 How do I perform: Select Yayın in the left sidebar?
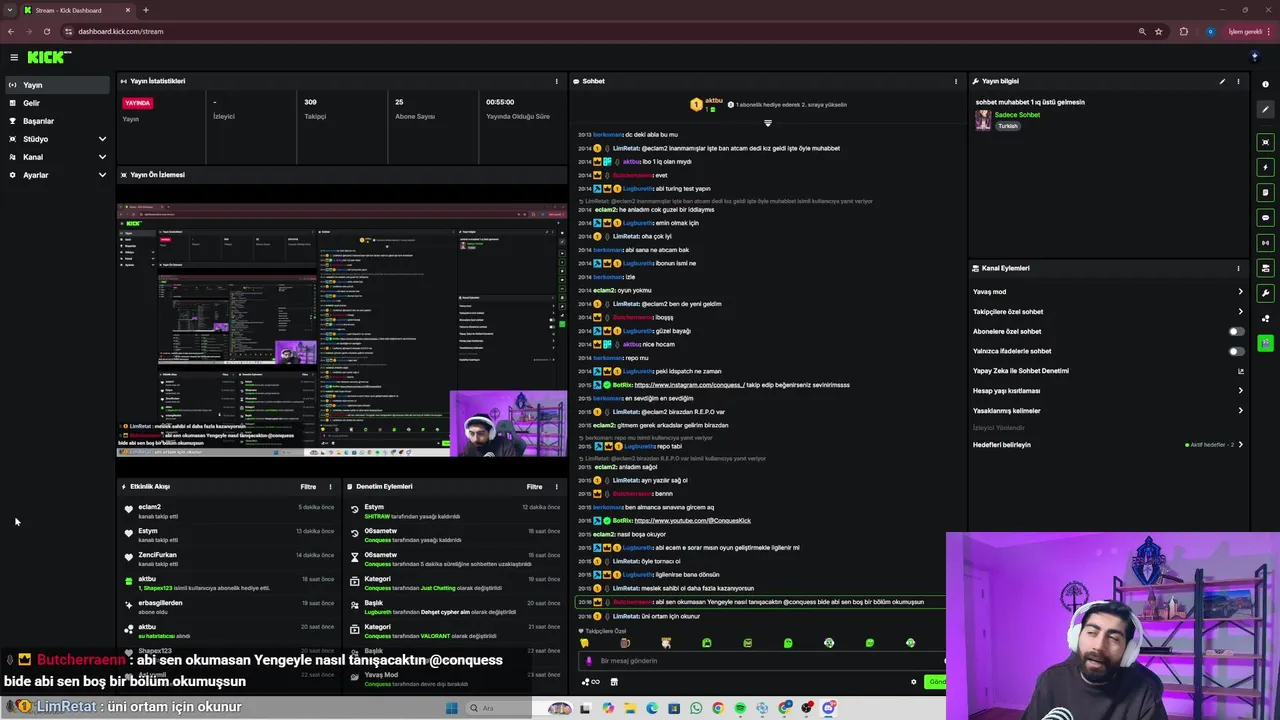[x=57, y=85]
